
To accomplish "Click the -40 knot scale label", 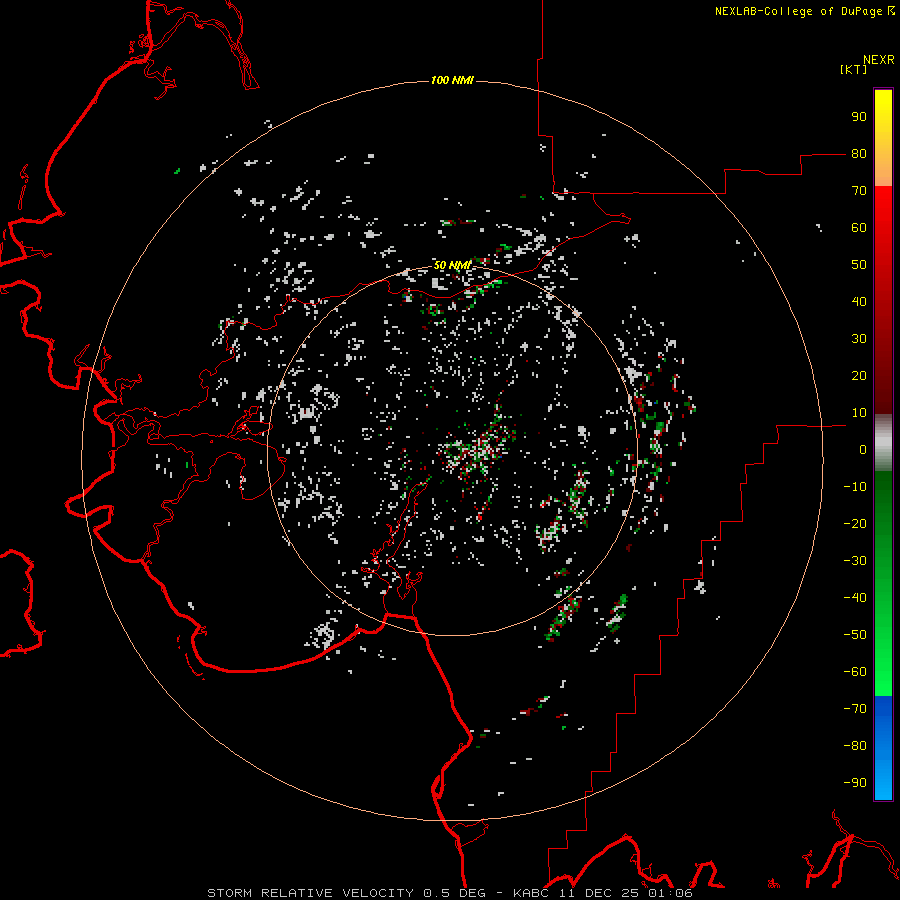I will point(855,598).
